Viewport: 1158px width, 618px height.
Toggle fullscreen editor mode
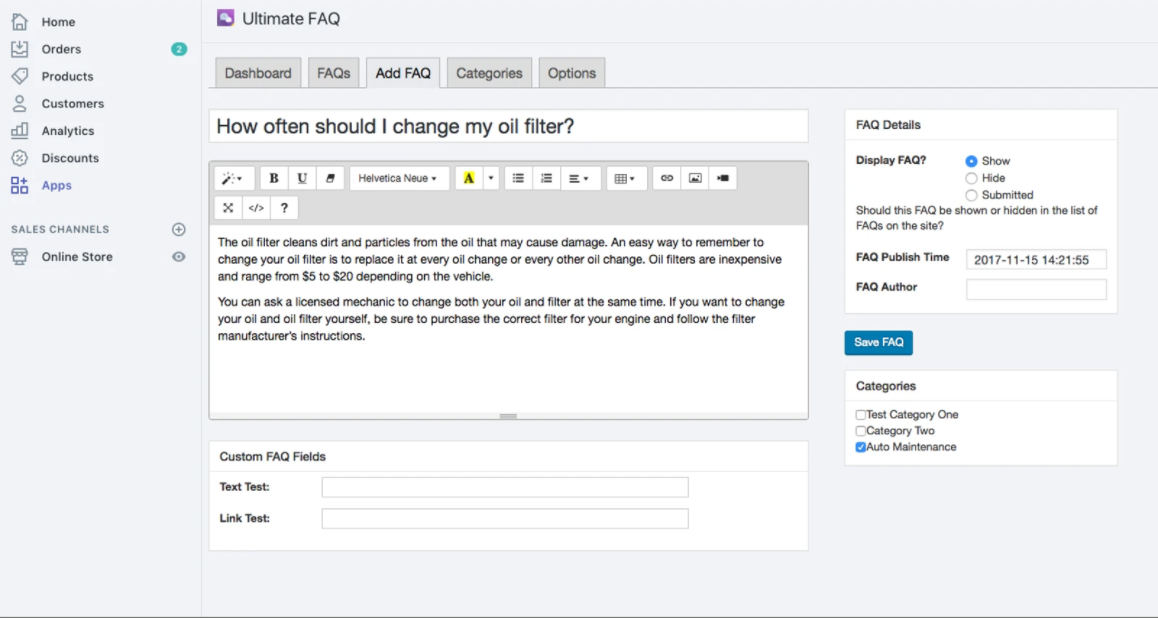point(228,208)
